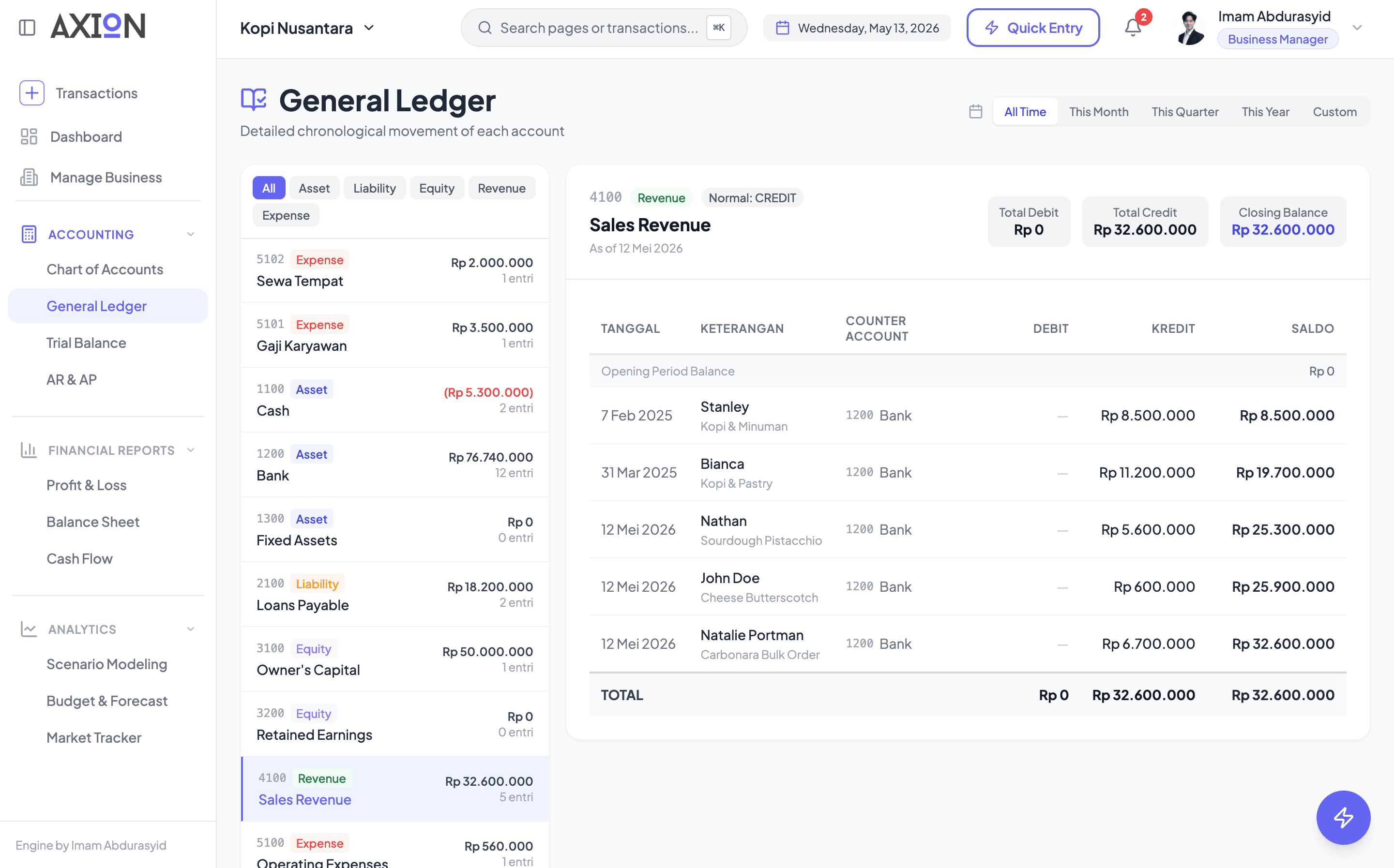Click the Quick Entry button
This screenshot has width=1394, height=868.
point(1033,28)
